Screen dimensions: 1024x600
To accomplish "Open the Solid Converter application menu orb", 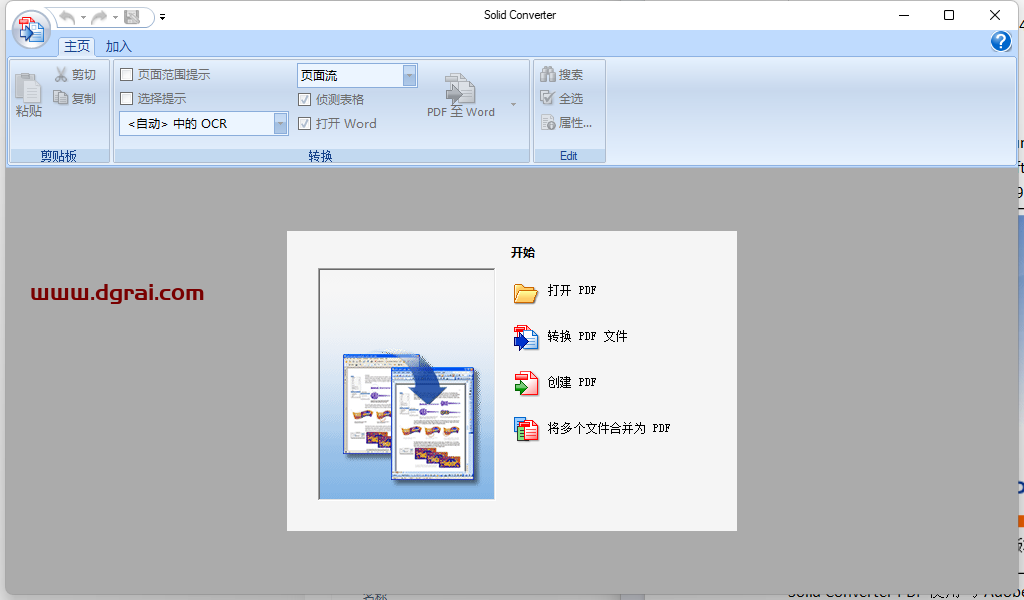I will coord(31,29).
